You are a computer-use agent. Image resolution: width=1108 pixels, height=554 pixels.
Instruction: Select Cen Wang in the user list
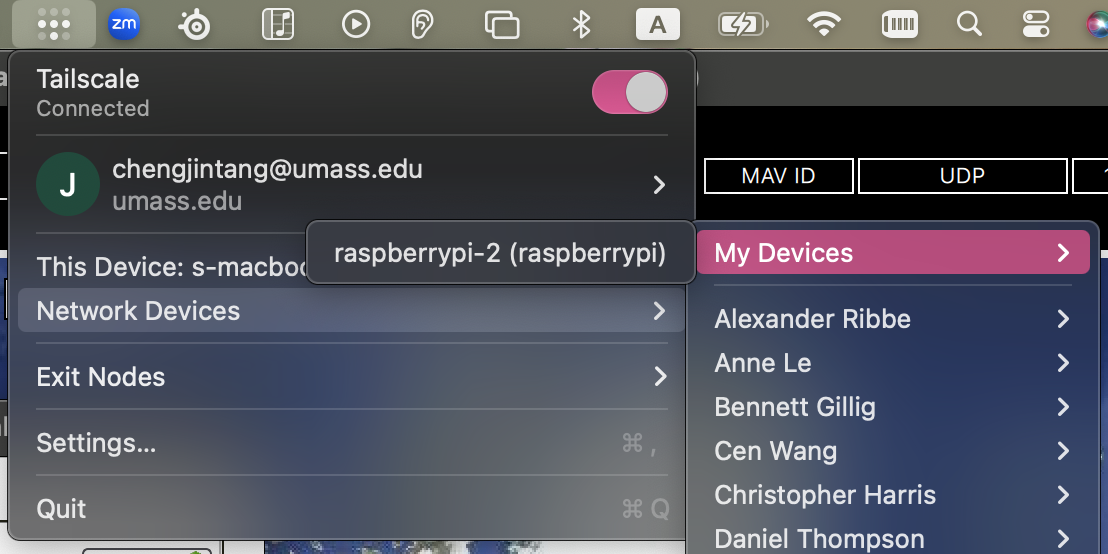(893, 451)
